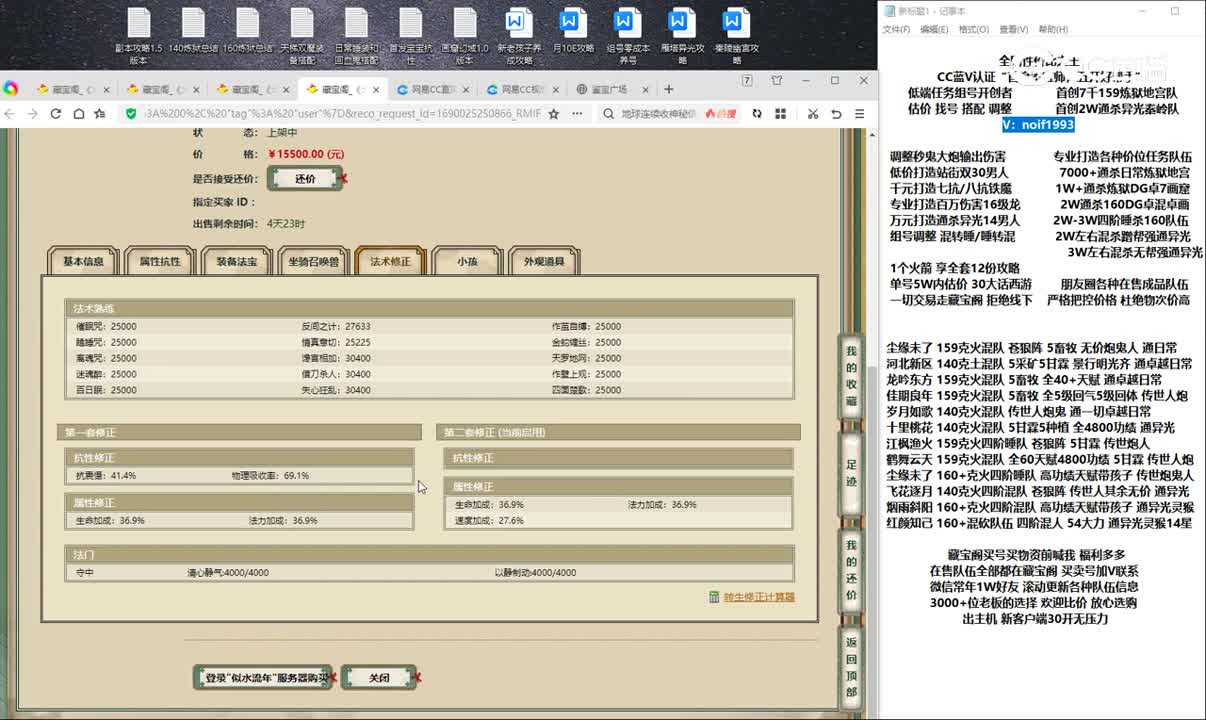
Task: Click 返回顶部 side button
Action: pos(851,670)
